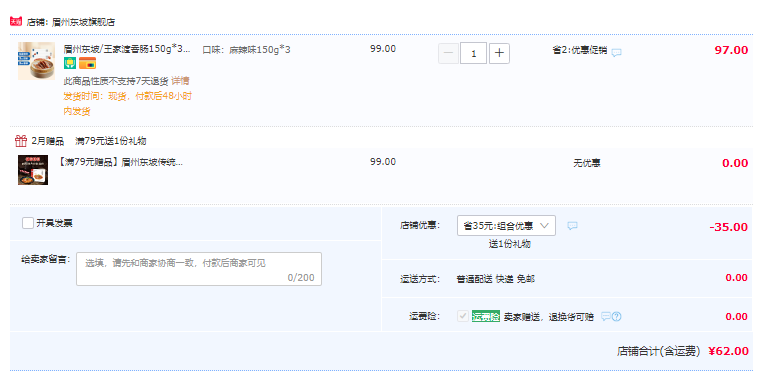This screenshot has width=765, height=372.
Task: Click the quantity input field showing 1
Action: (x=474, y=54)
